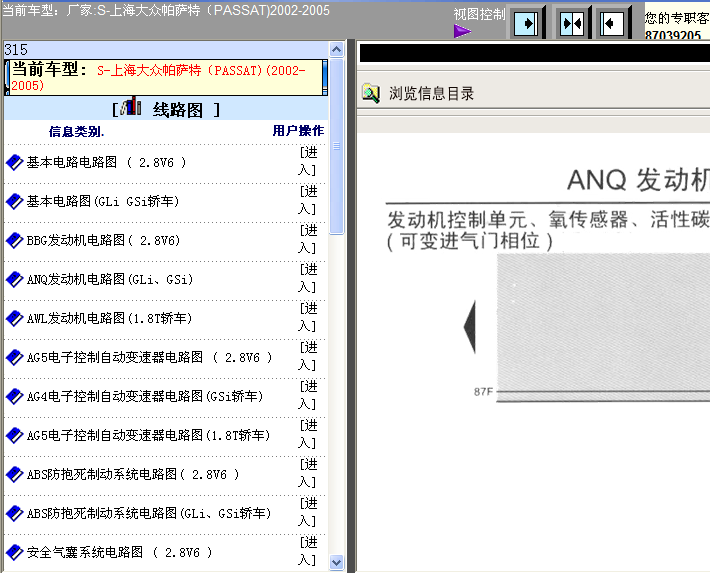The width and height of the screenshot is (710, 573).
Task: Click book icon for AG5 变速器电路图(1.8T轿车)
Action: [x=14, y=435]
